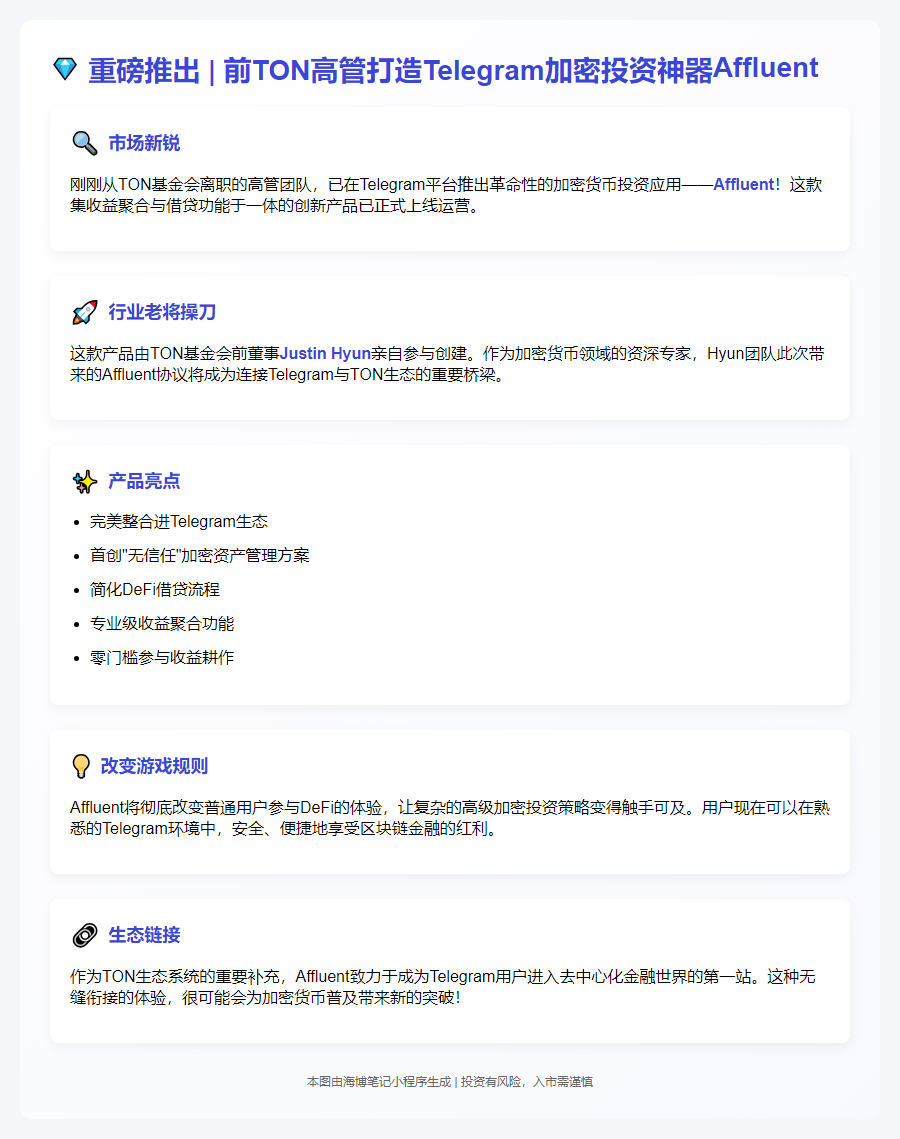Click bullet 零门槛参与收益耕作
The image size is (900, 1139).
tap(162, 658)
